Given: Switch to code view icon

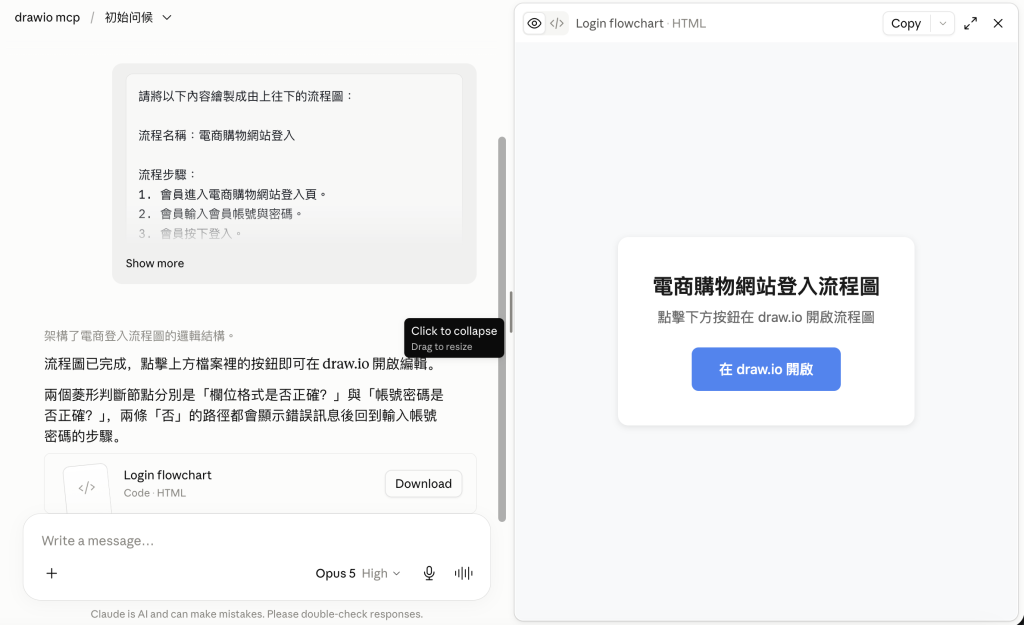Looking at the screenshot, I should (x=556, y=24).
